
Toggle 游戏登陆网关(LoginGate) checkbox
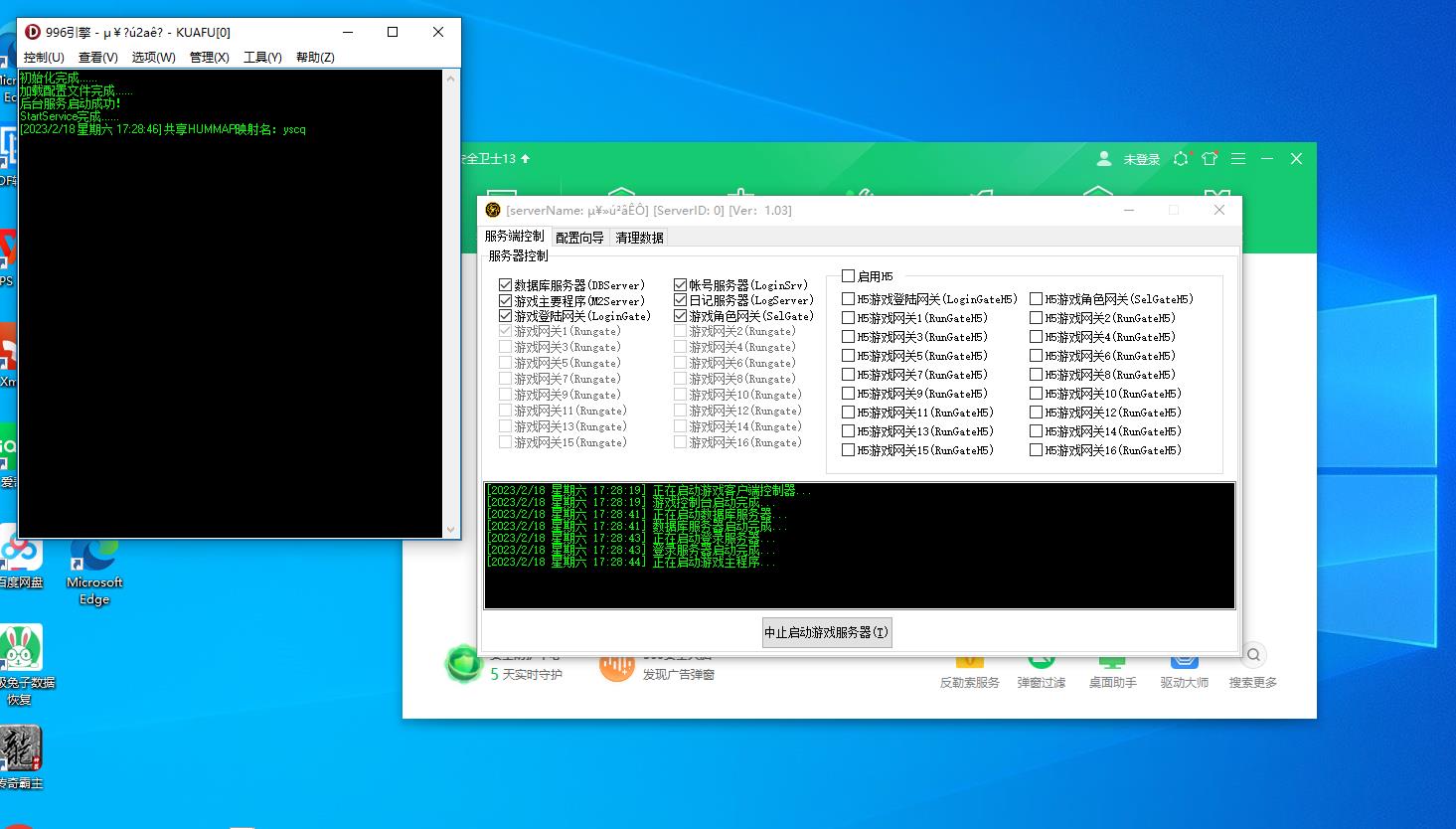505,316
